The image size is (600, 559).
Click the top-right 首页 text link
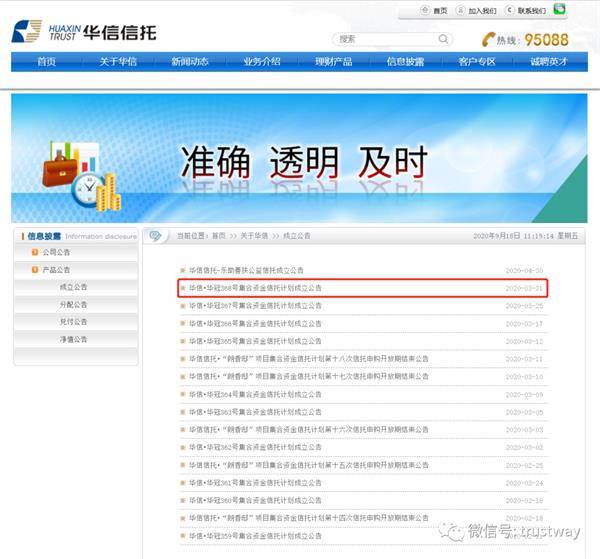coord(440,11)
